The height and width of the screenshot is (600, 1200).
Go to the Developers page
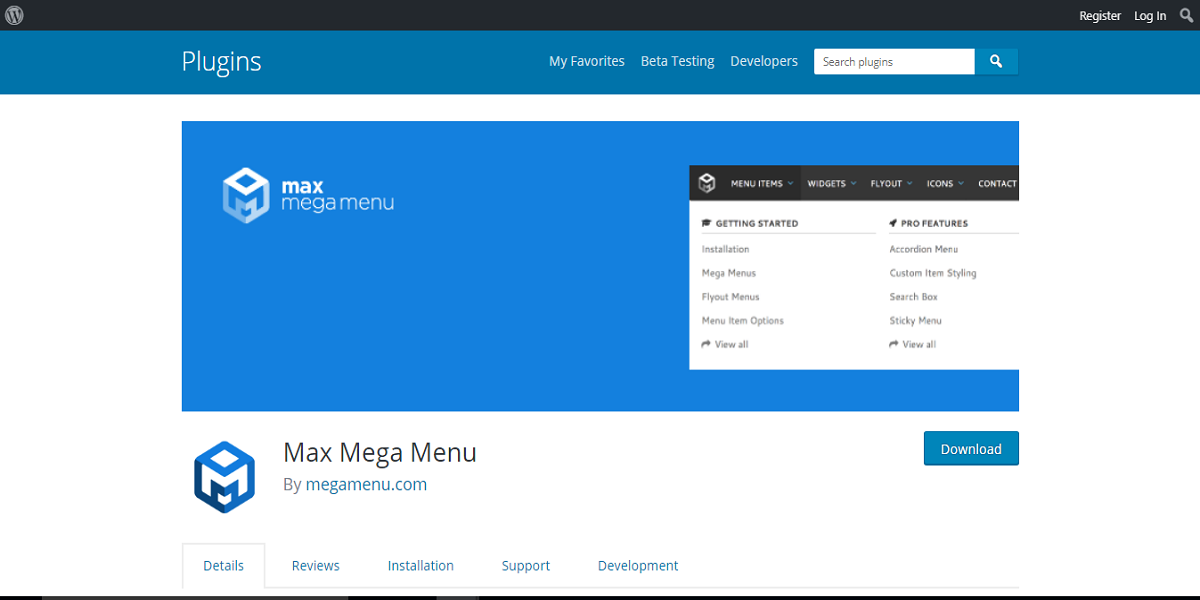pyautogui.click(x=764, y=61)
